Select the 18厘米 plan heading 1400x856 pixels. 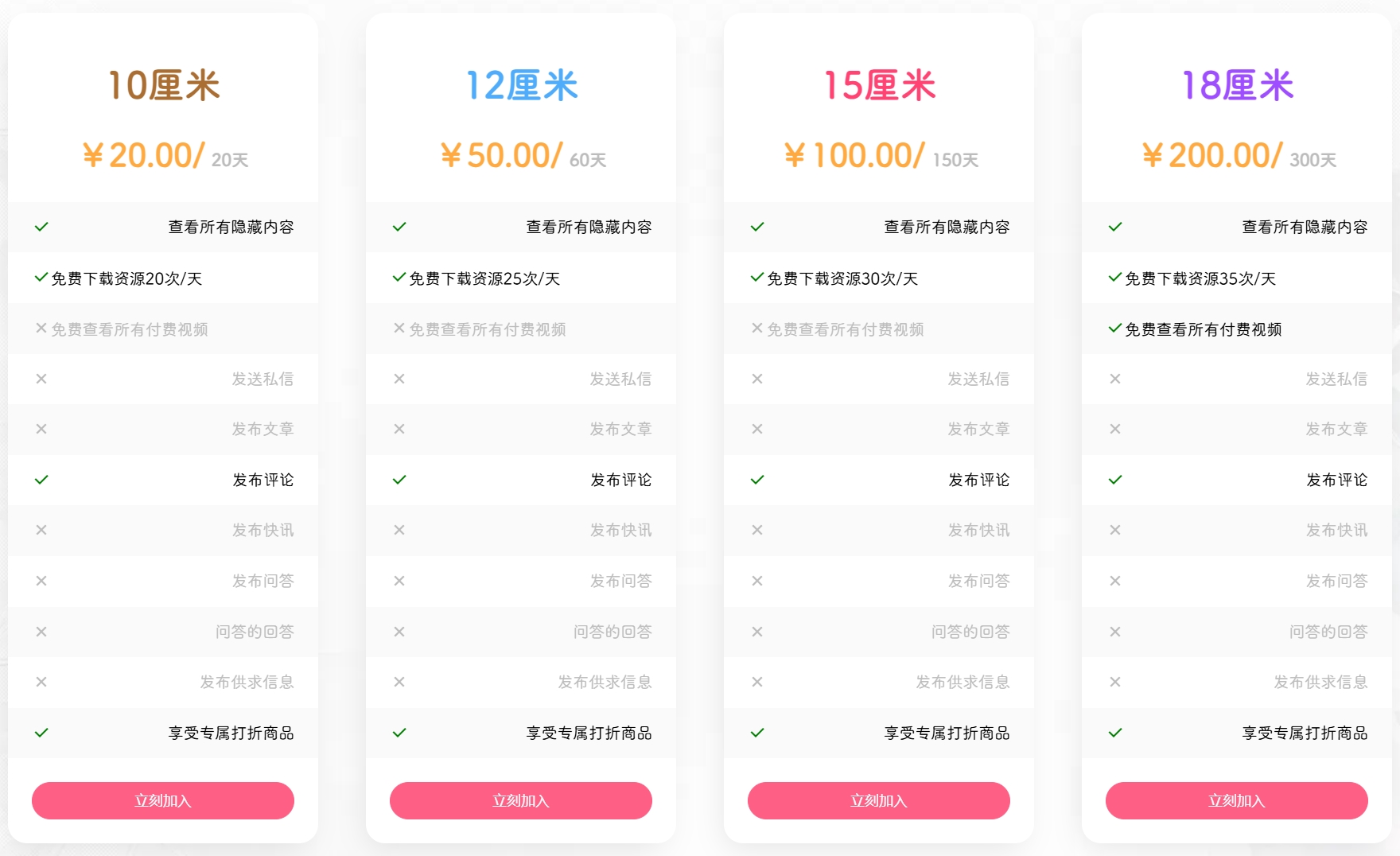(1237, 85)
